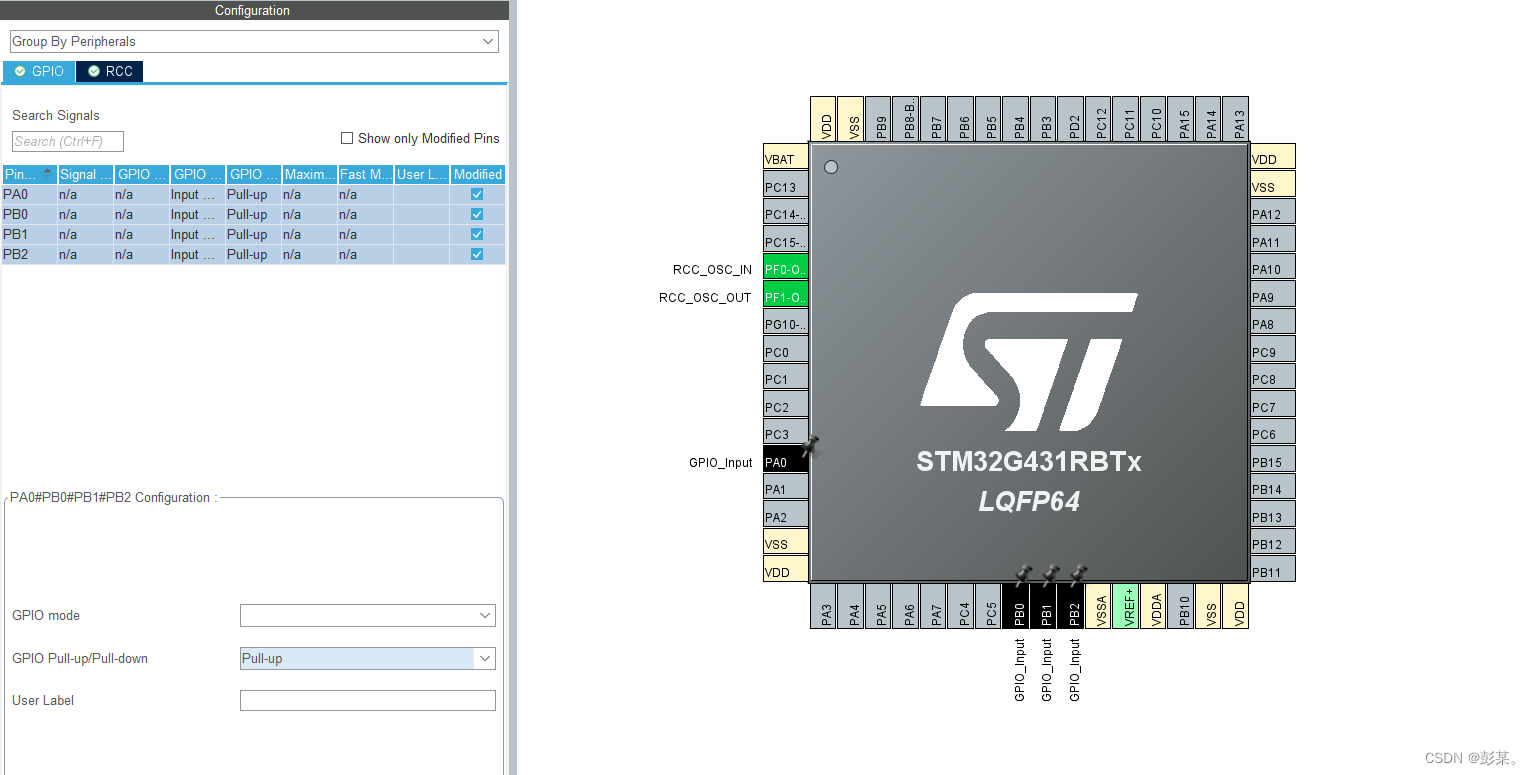
Task: Click the Search Signals input field
Action: coord(66,141)
